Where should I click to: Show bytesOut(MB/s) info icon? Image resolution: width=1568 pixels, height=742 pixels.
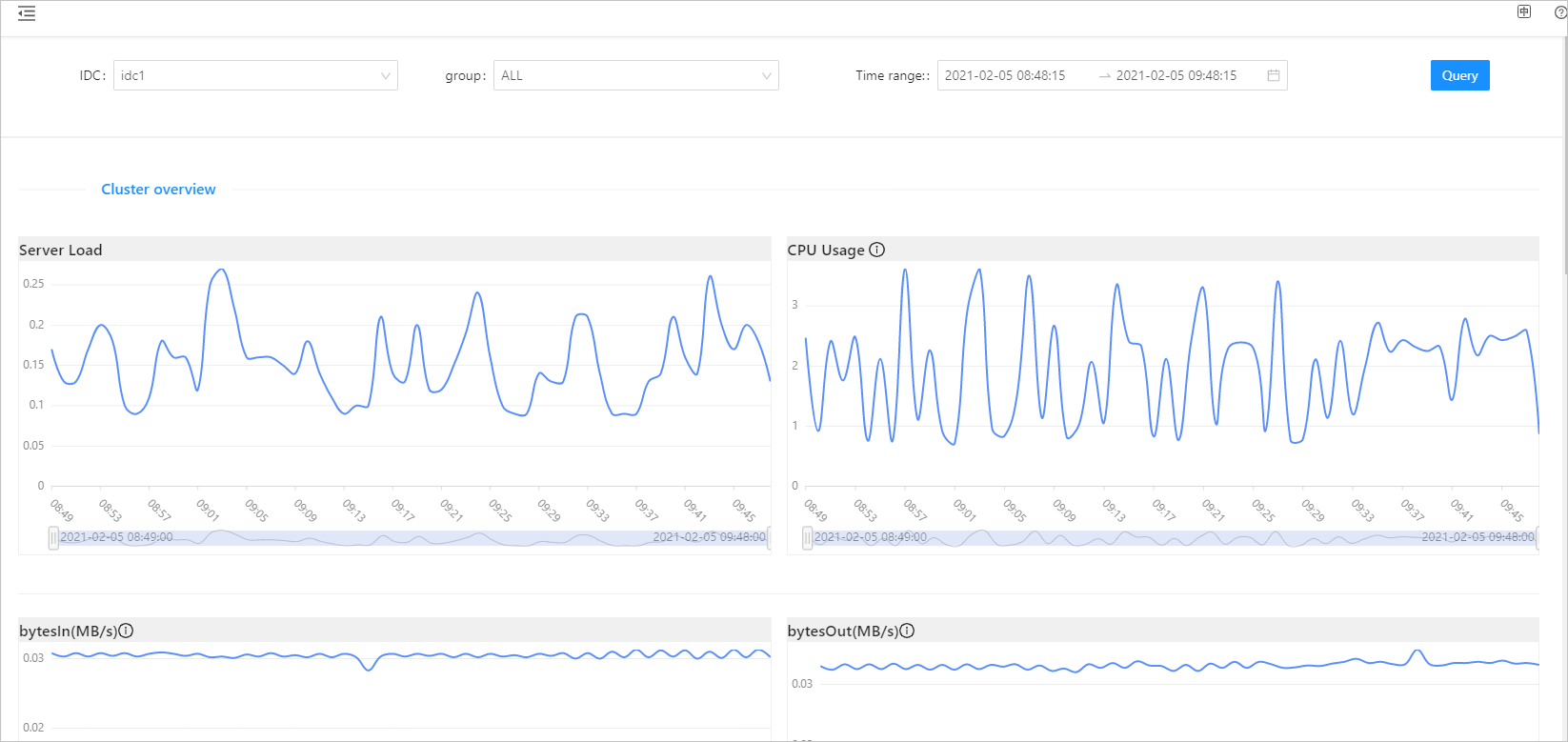coord(907,631)
